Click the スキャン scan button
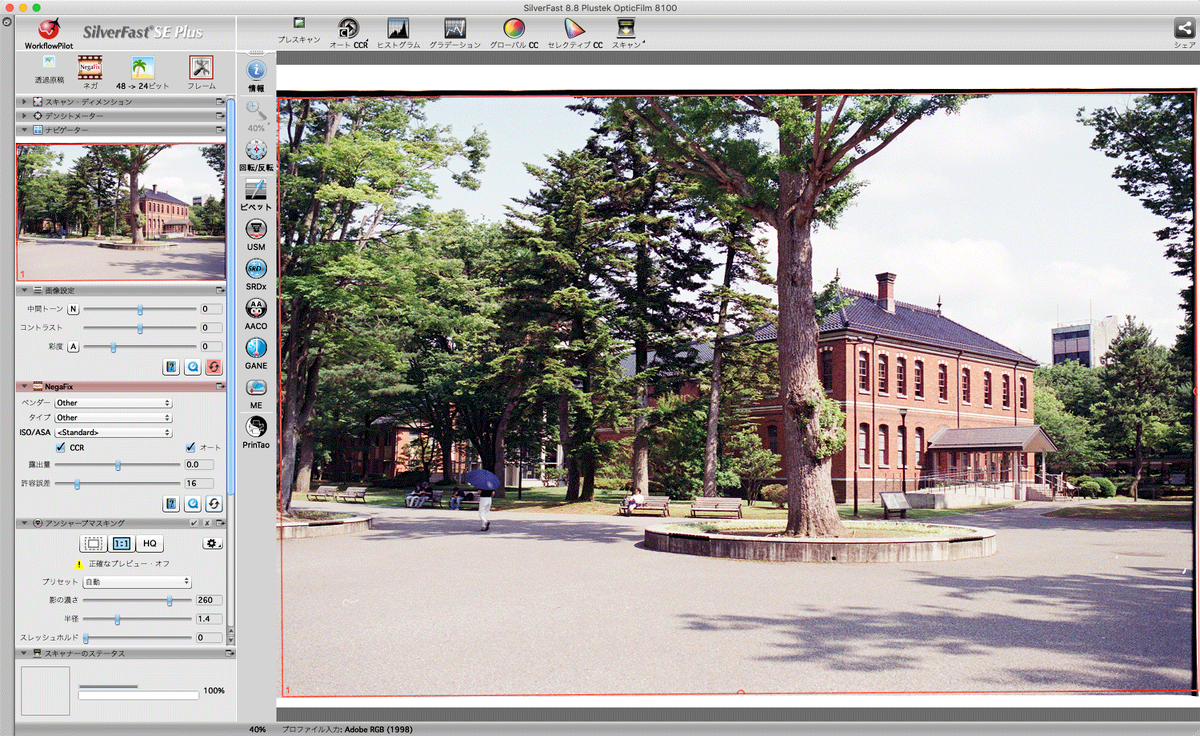Viewport: 1200px width, 736px height. [x=628, y=29]
